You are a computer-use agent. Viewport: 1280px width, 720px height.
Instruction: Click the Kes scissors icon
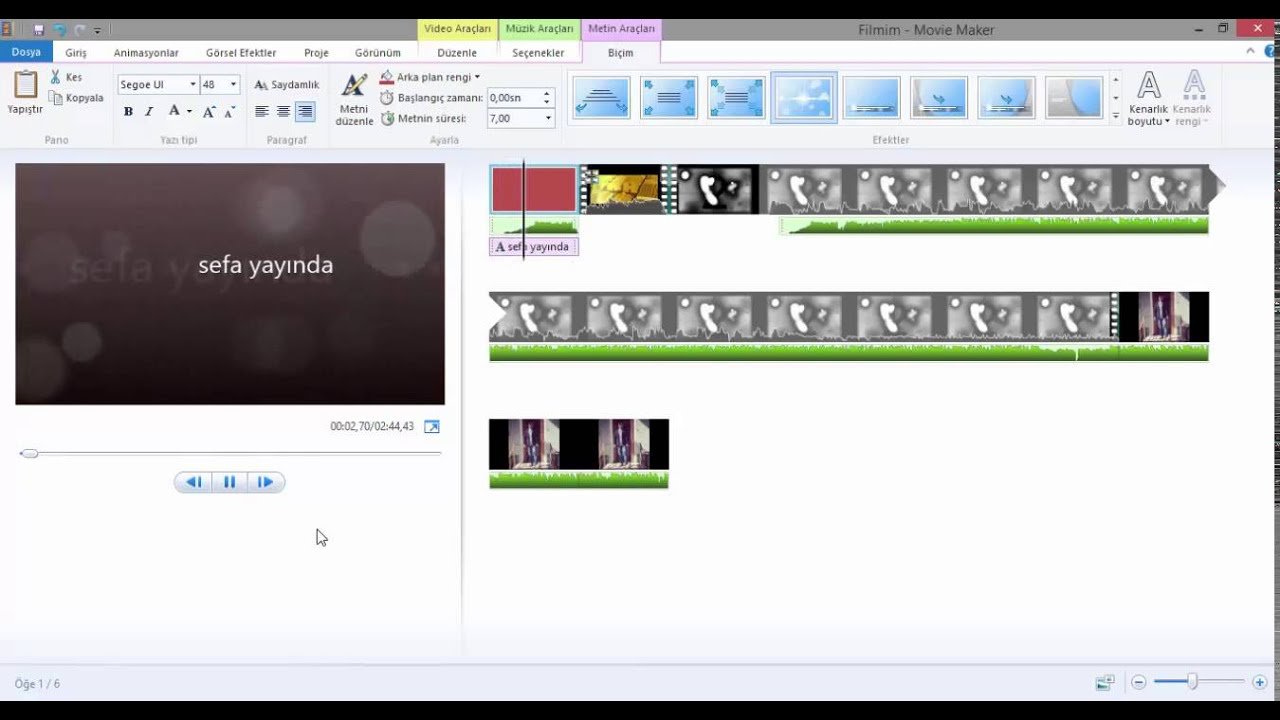pos(57,77)
